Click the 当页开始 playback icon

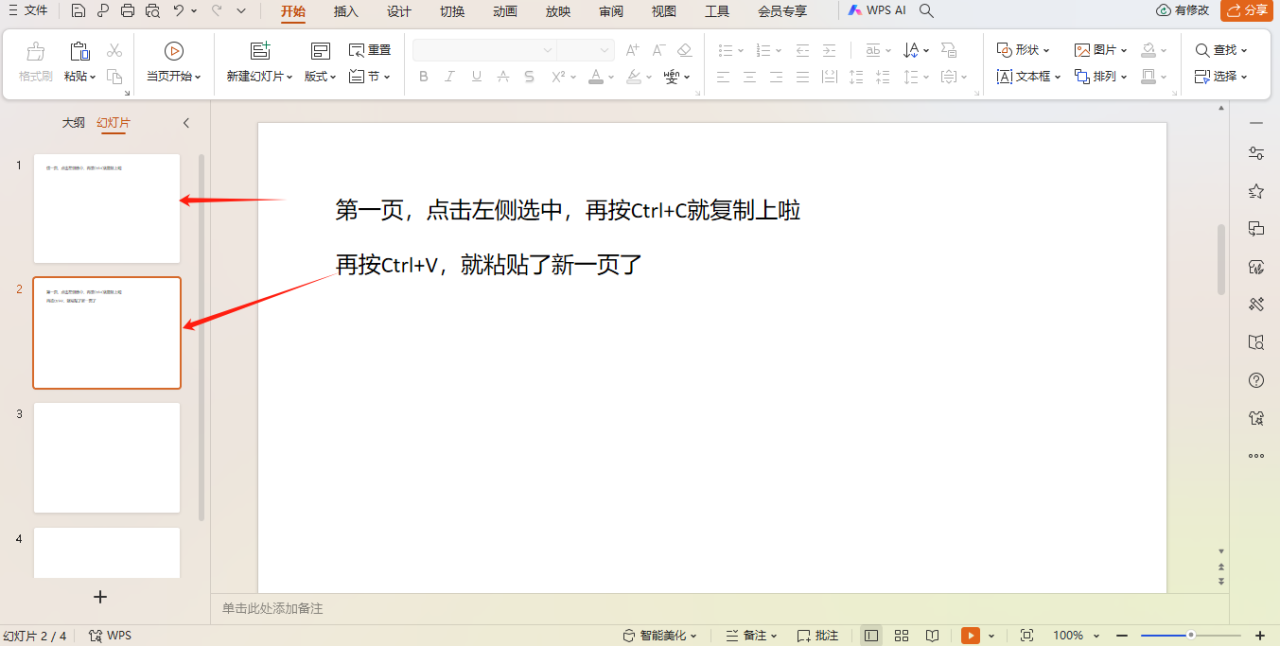[173, 50]
